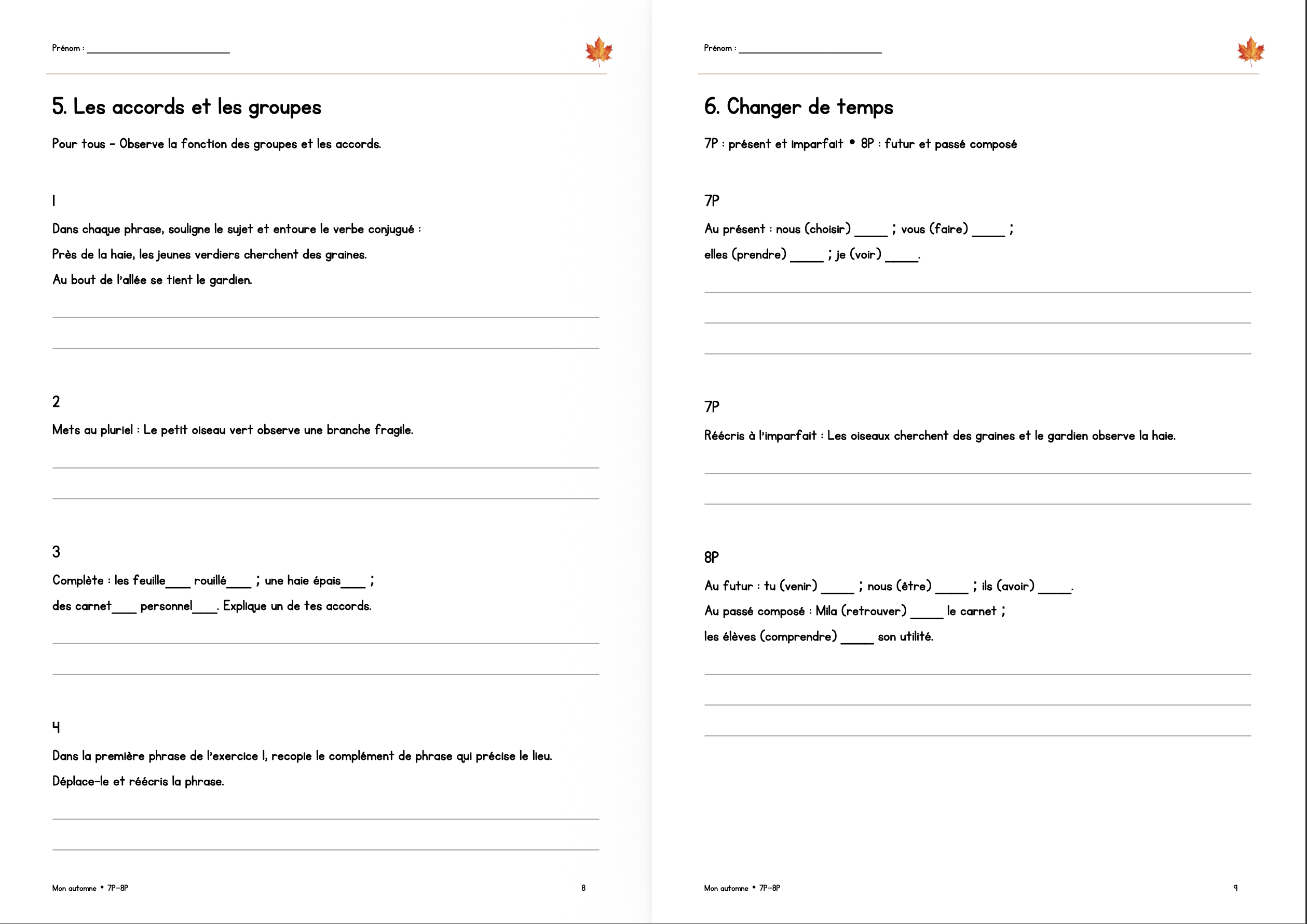Click the maple leaf icon on page 9
This screenshot has height=924, width=1307.
(x=1250, y=51)
